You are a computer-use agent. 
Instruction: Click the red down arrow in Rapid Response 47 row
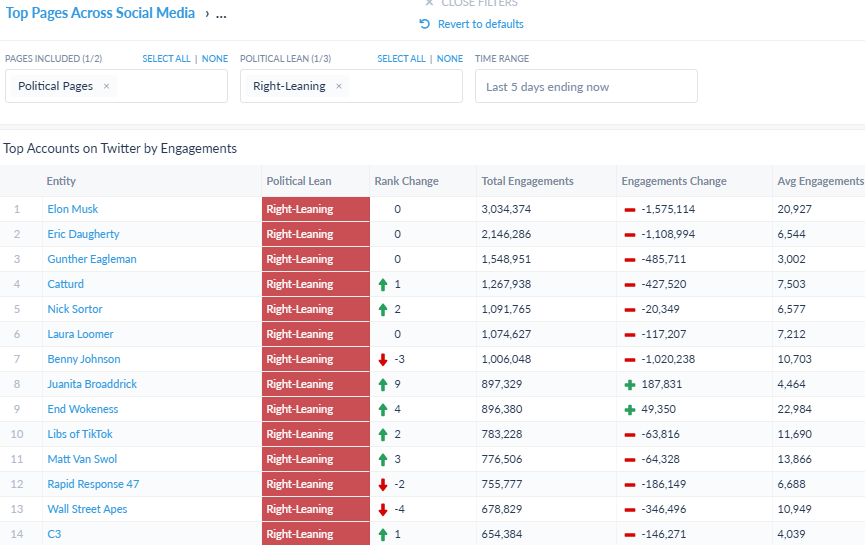tap(383, 484)
